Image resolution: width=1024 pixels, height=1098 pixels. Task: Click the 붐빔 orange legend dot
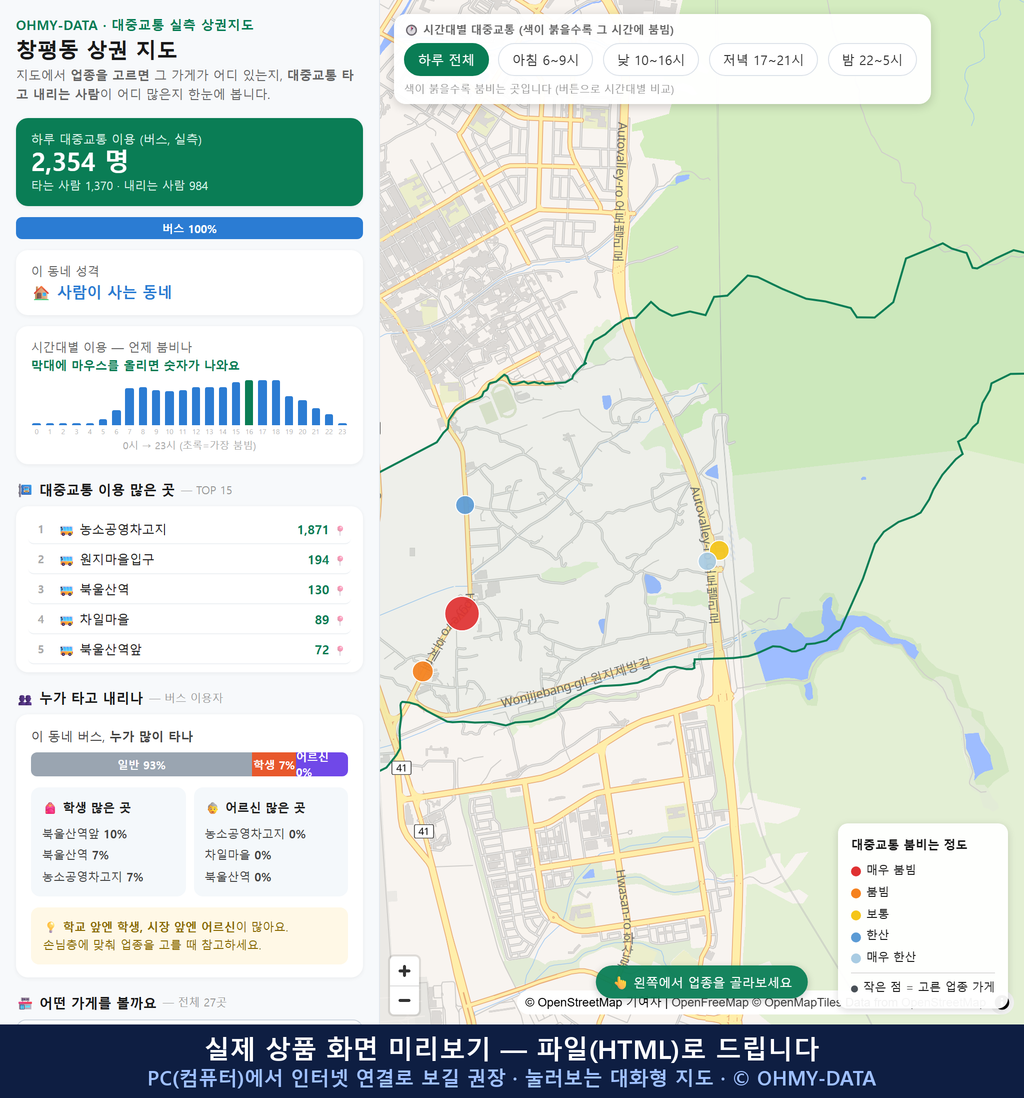pos(855,893)
